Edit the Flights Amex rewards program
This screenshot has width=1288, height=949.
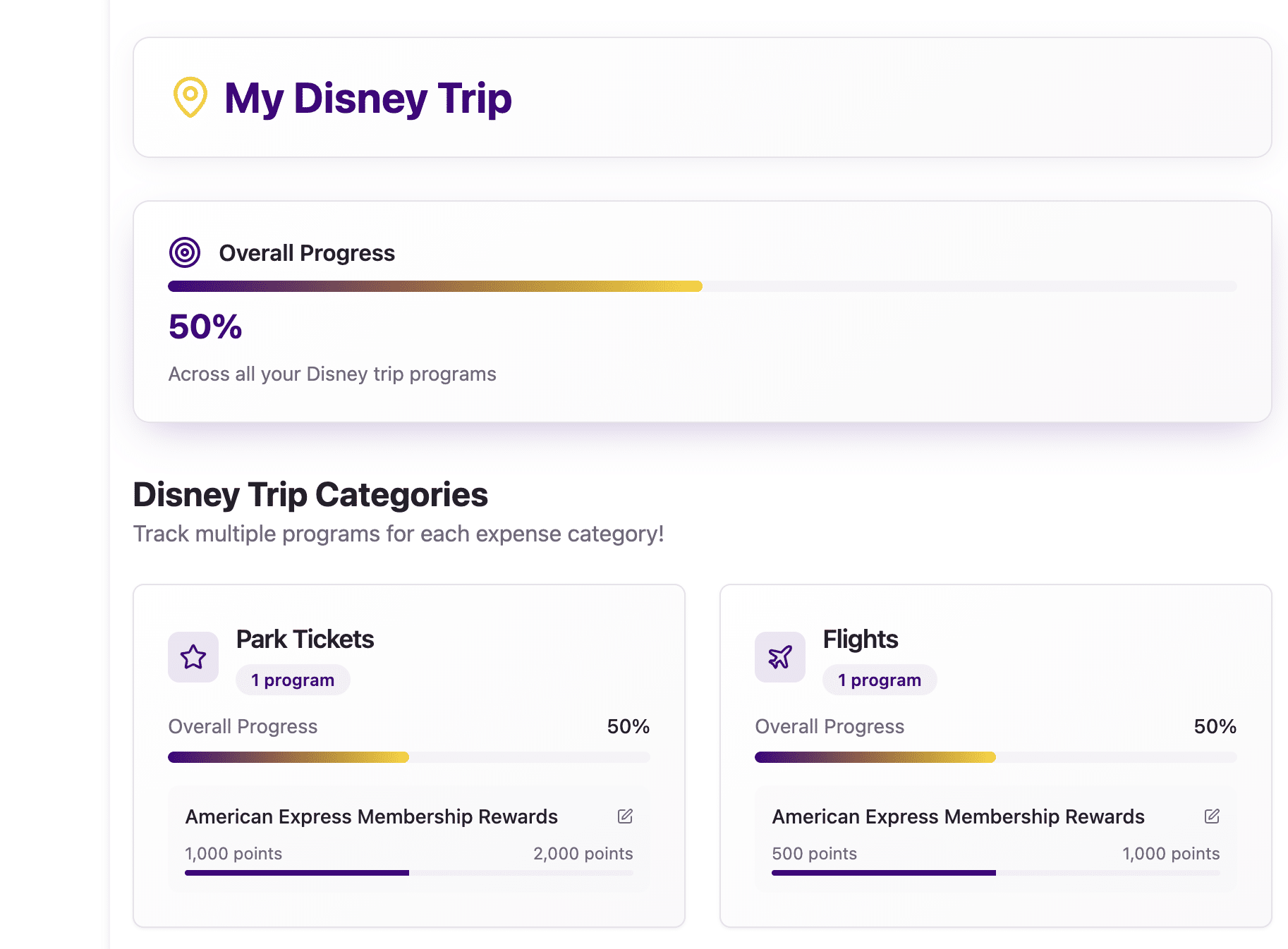[1212, 816]
